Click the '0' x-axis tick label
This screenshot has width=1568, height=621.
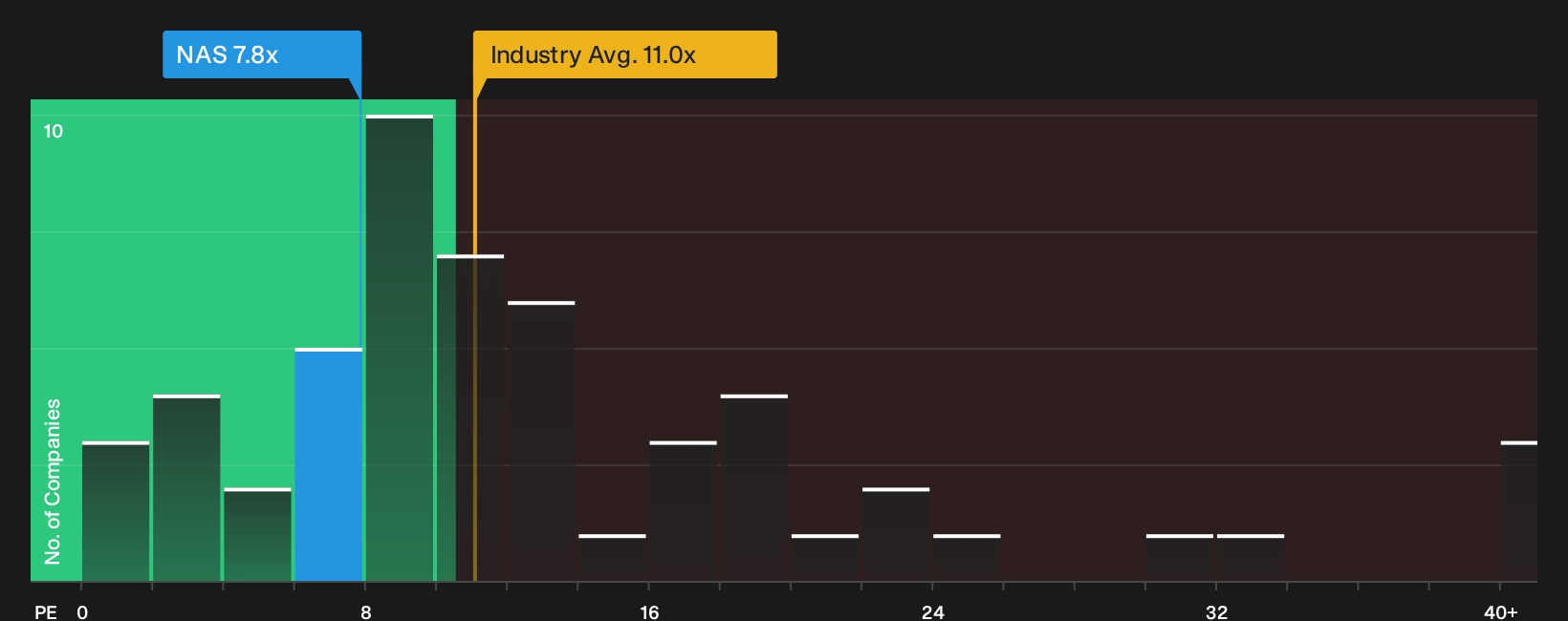[82, 612]
